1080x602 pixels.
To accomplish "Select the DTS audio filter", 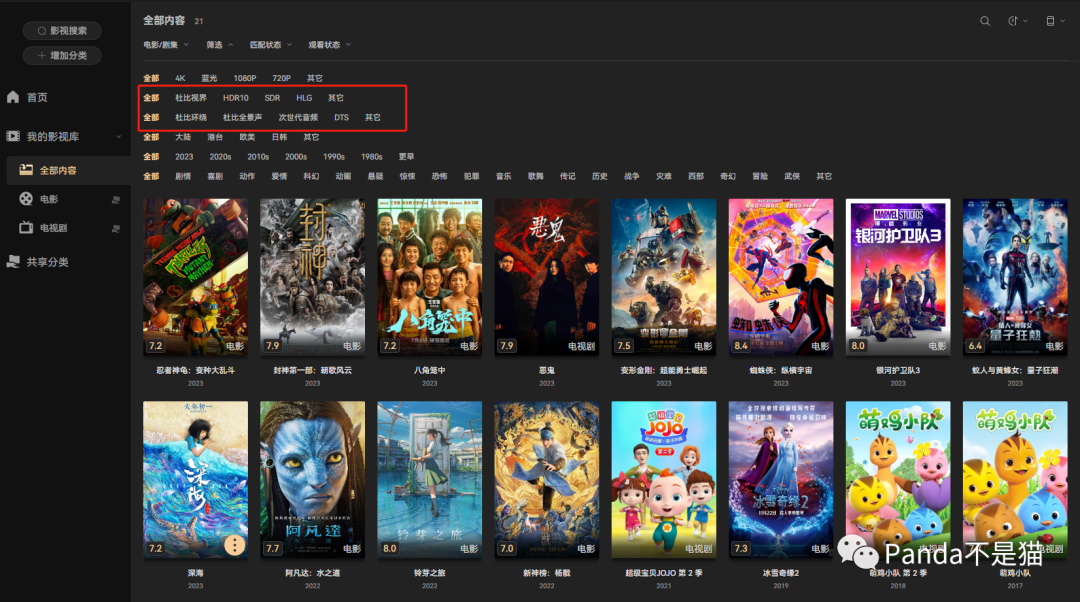I will 342,118.
